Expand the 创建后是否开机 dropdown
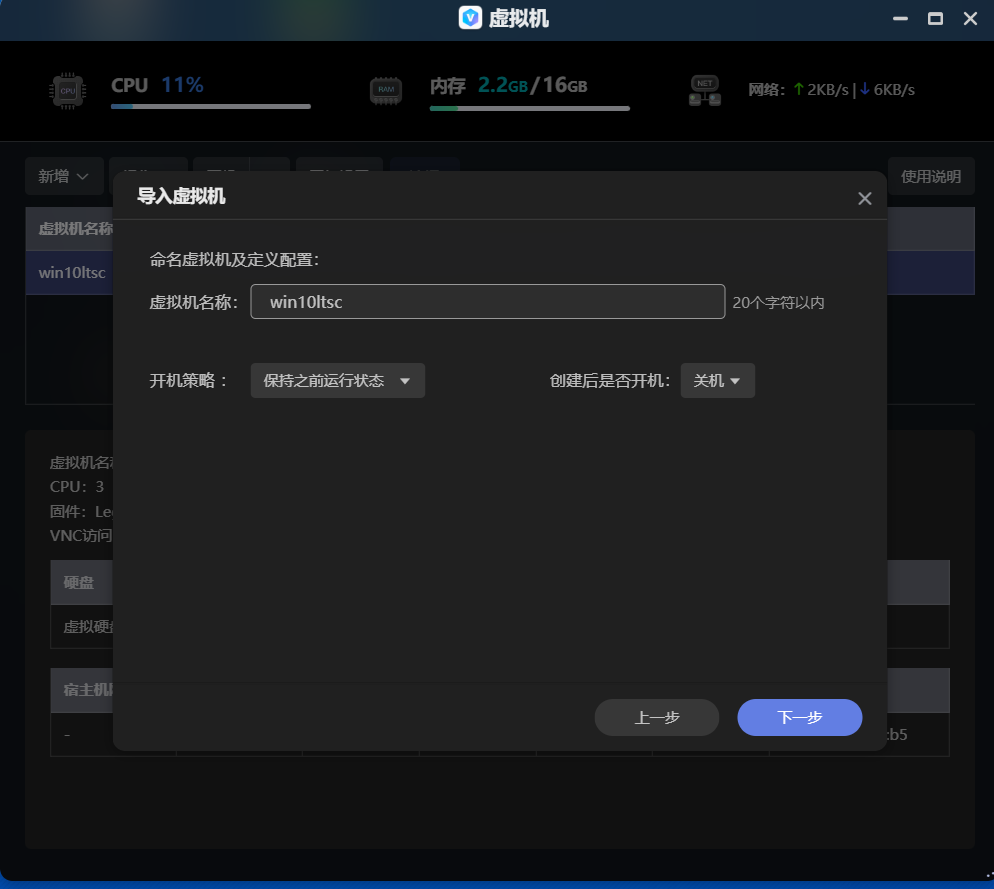Viewport: 994px width, 889px height. [x=717, y=381]
